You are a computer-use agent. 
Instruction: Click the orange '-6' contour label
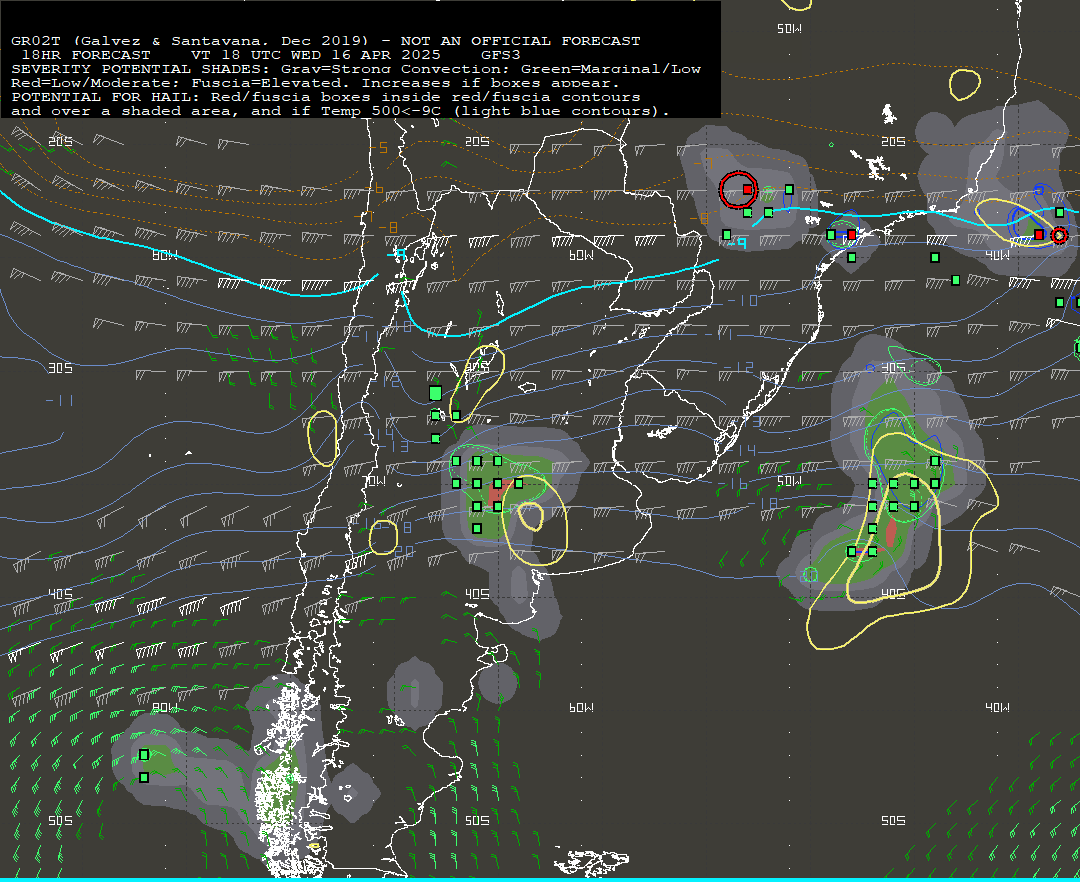click(375, 189)
